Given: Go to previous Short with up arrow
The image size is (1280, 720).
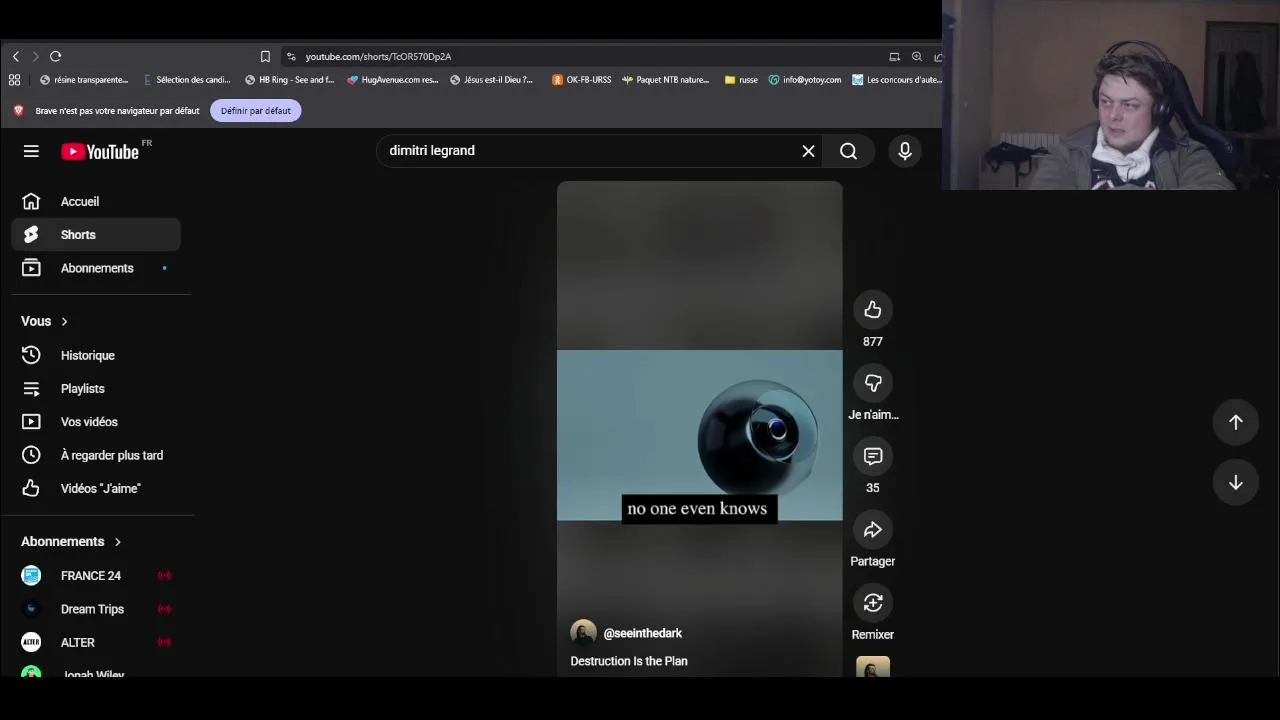Looking at the screenshot, I should [1236, 422].
